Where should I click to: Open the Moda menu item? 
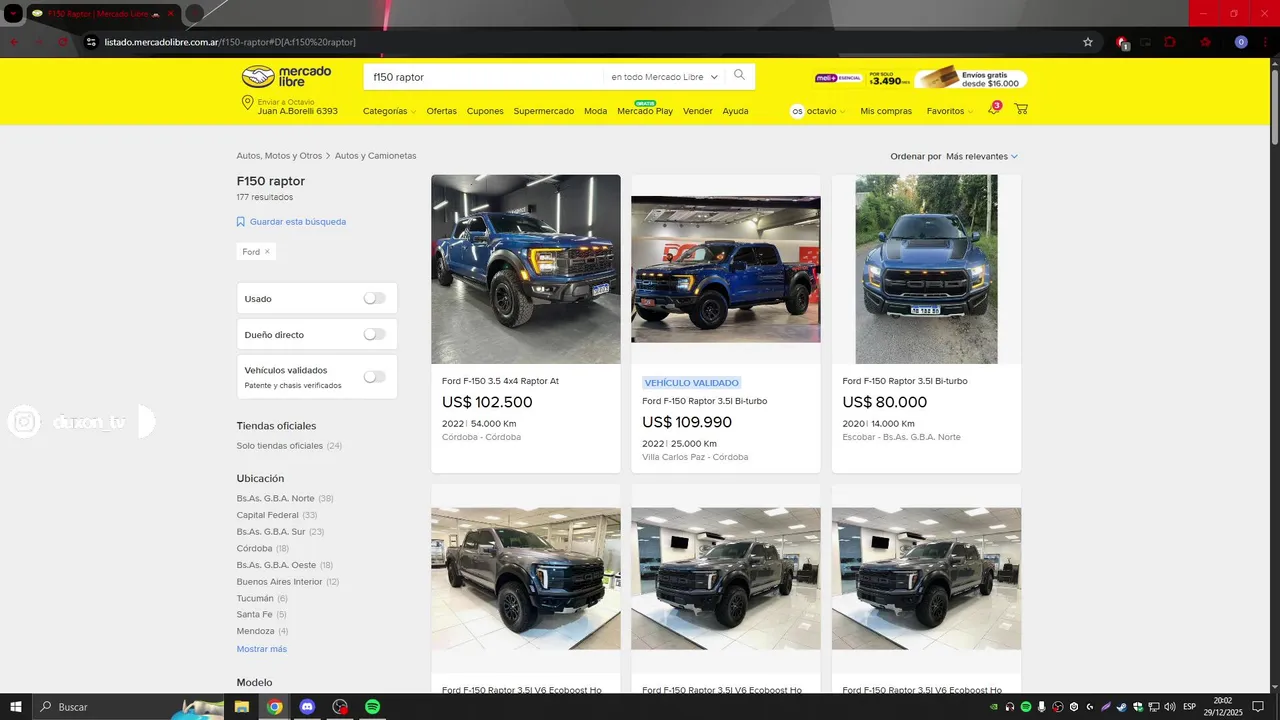coord(596,111)
